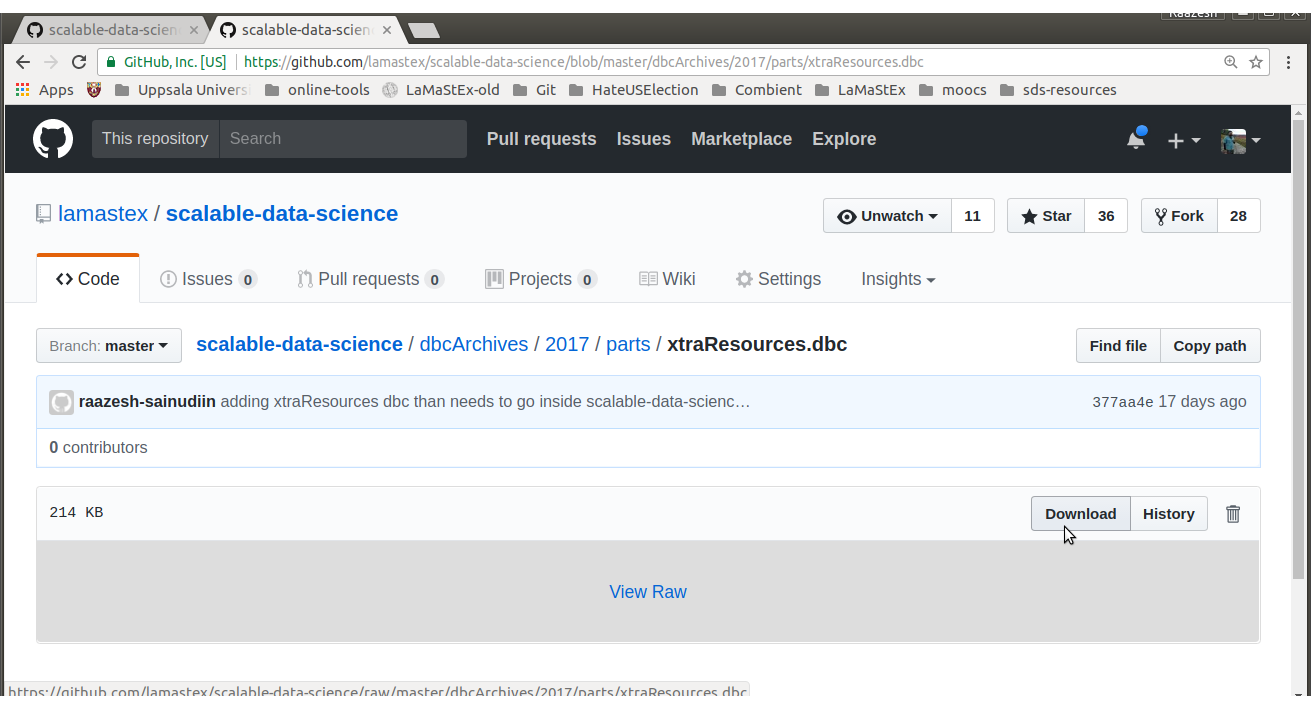Viewport: 1311px width, 709px height.
Task: Bookmark this page with the star icon
Action: click(1256, 62)
